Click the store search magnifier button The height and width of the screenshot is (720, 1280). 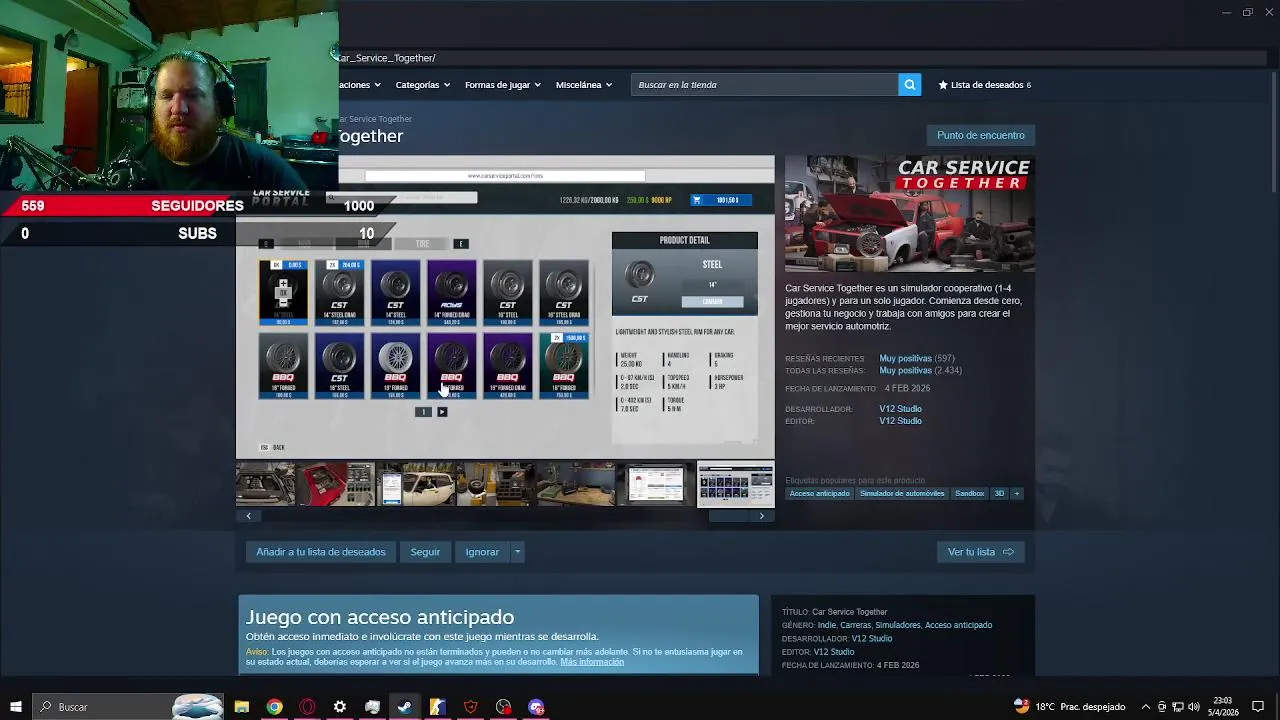tap(909, 85)
